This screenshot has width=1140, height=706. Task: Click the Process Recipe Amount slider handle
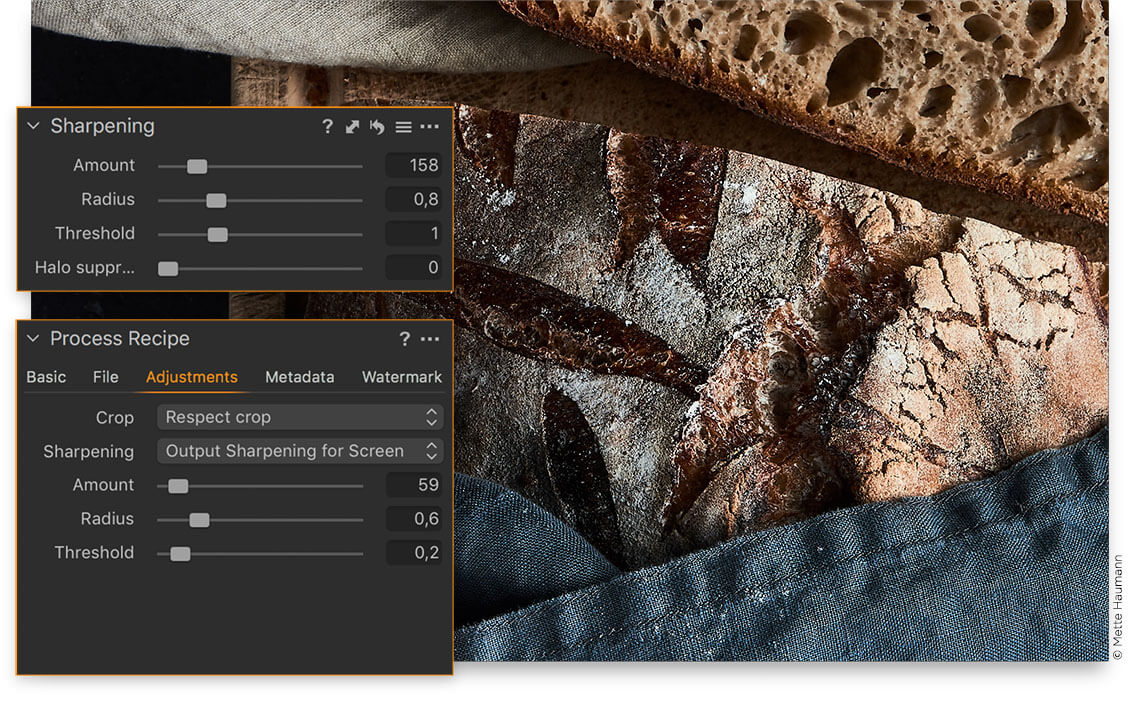[x=178, y=486]
